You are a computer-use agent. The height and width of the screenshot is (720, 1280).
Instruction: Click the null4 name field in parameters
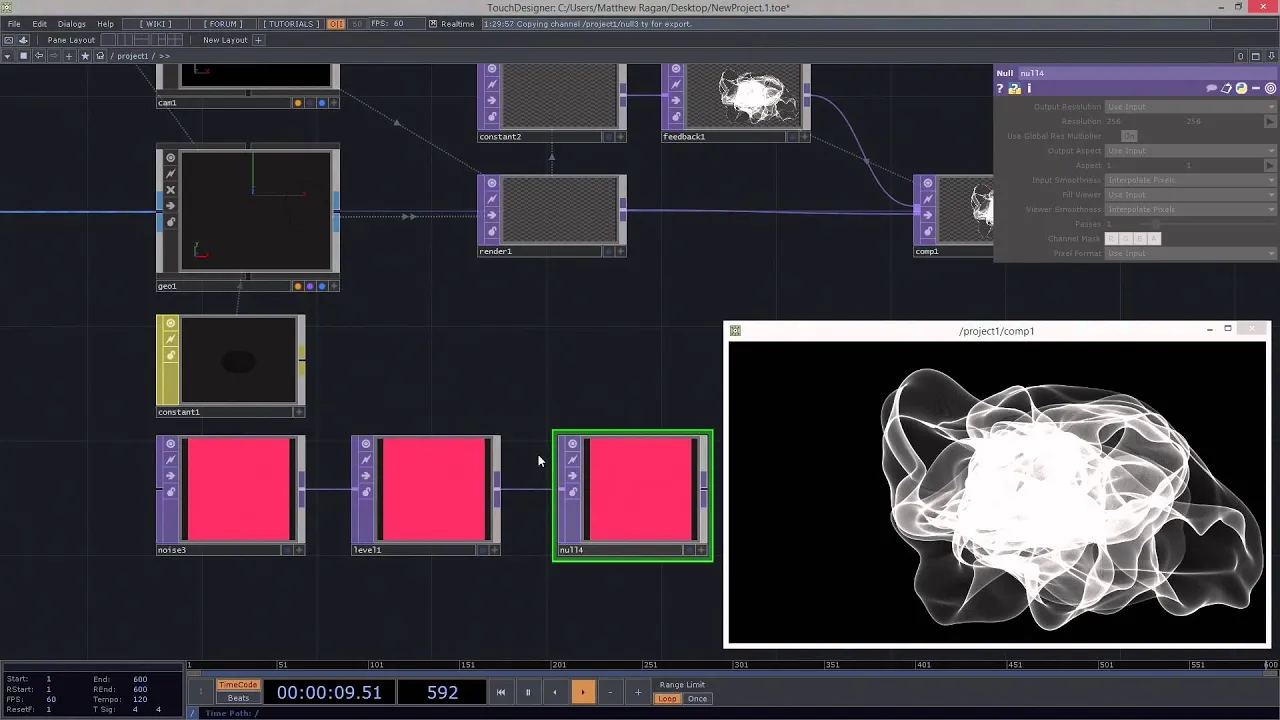(1146, 73)
